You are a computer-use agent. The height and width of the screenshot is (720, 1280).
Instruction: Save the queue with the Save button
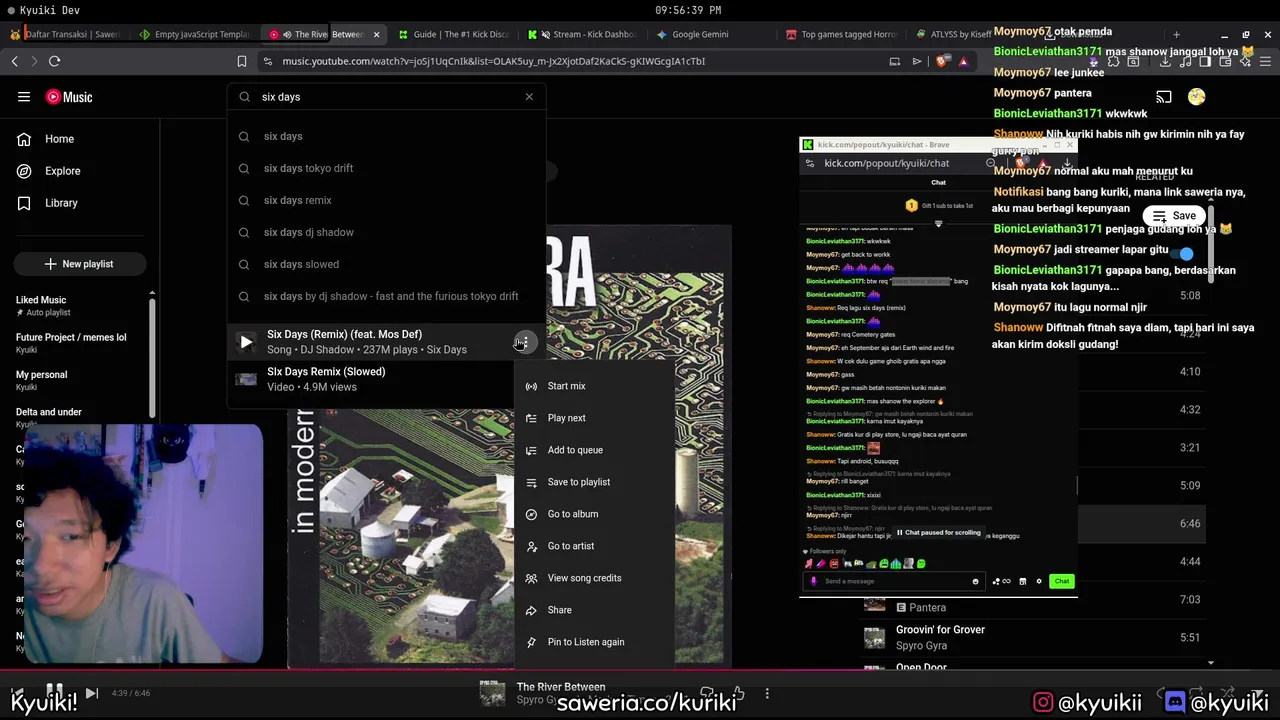coord(1174,216)
